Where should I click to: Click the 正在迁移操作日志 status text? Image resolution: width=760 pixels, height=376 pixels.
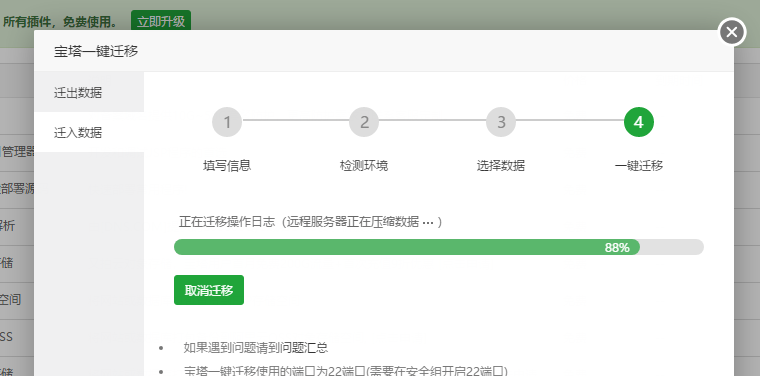coord(311,222)
